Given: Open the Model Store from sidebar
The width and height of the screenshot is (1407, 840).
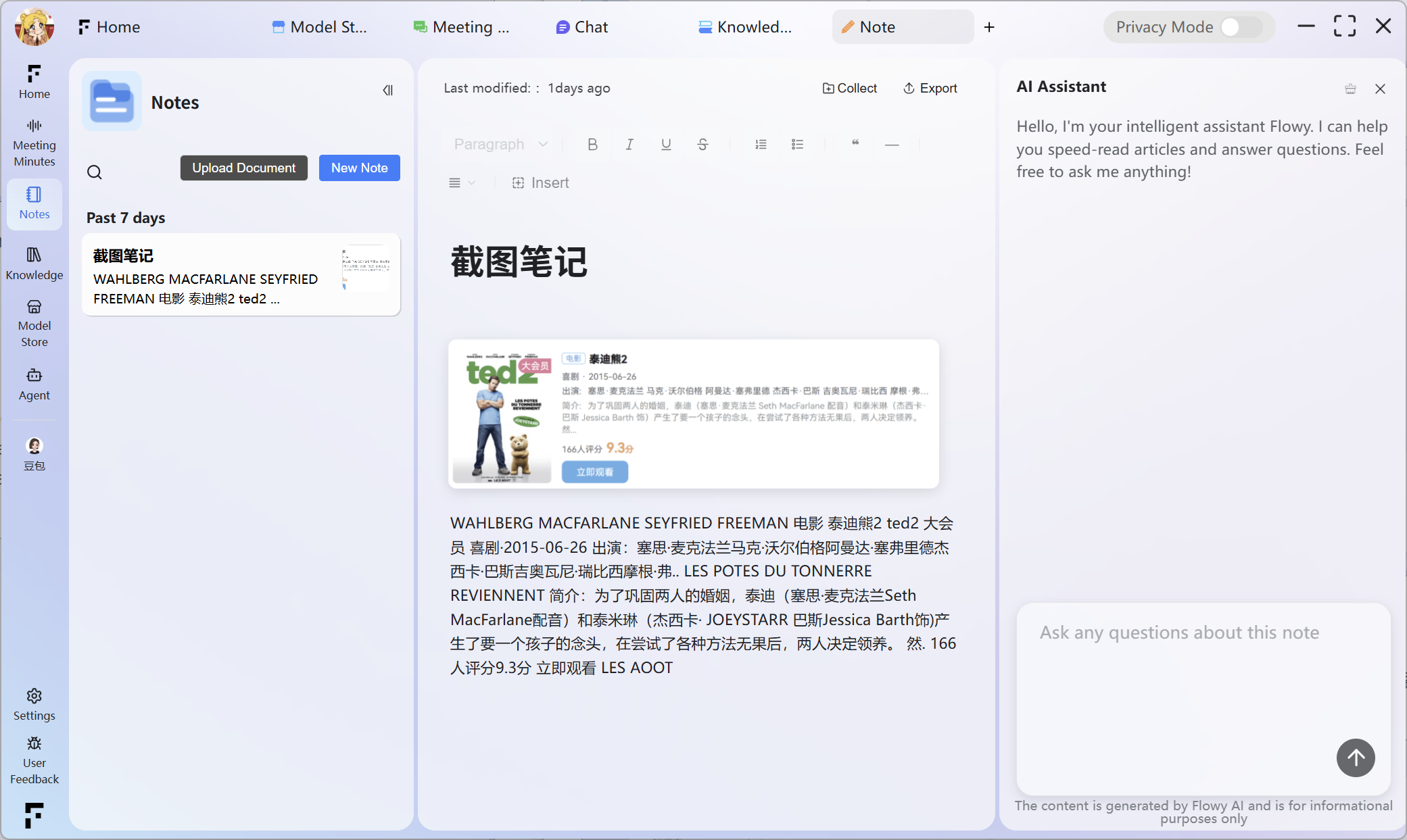Looking at the screenshot, I should point(34,322).
